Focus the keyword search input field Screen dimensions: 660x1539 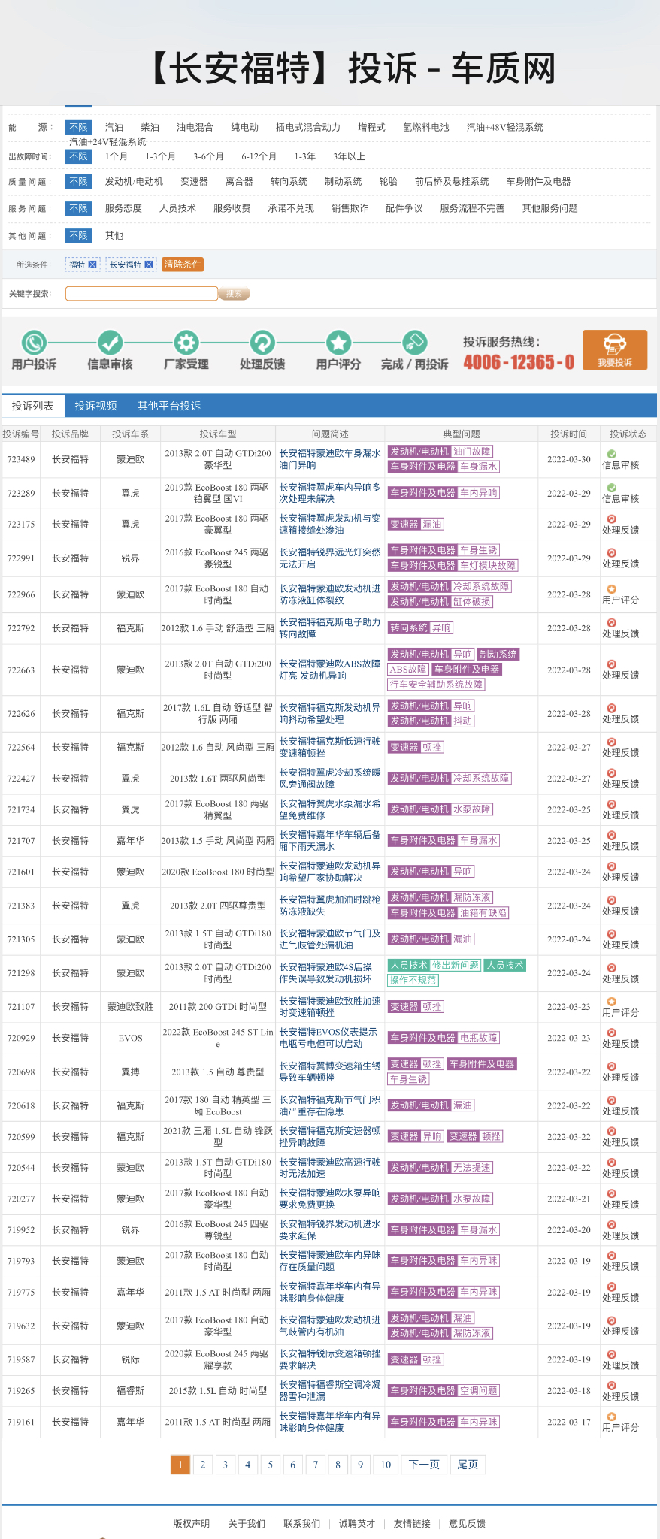pos(141,293)
